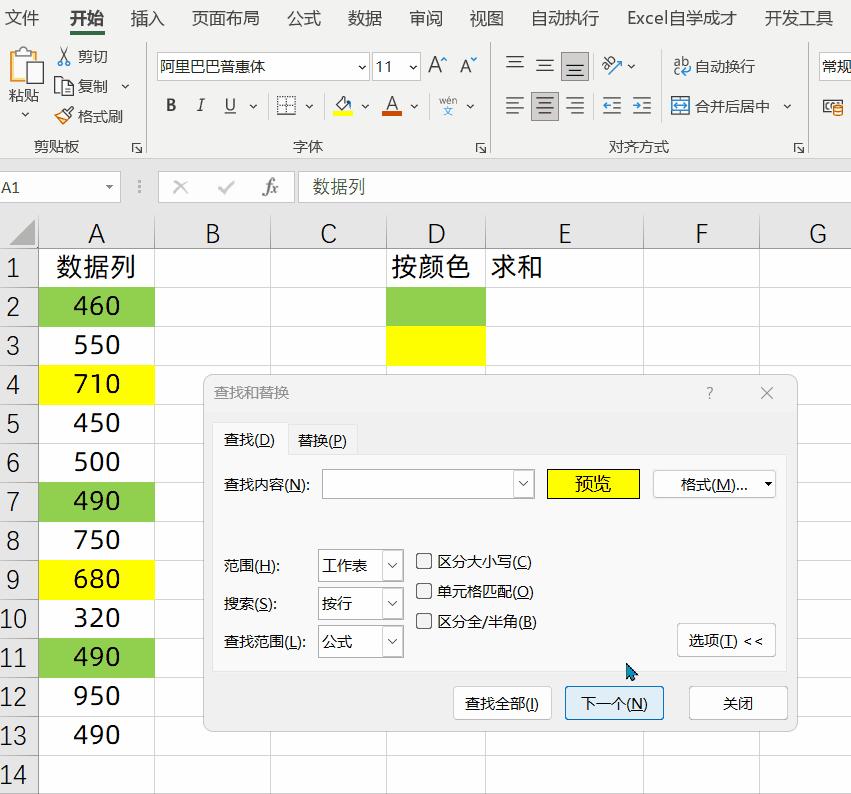
Task: Click the 下一个 button
Action: coord(614,703)
